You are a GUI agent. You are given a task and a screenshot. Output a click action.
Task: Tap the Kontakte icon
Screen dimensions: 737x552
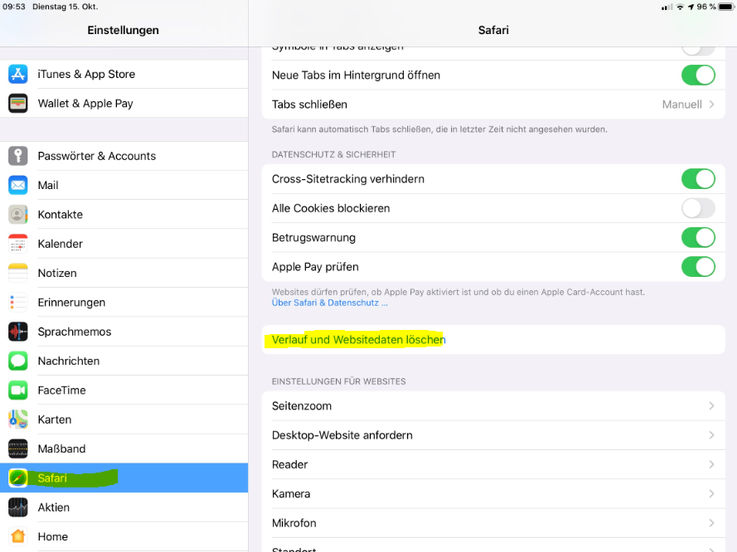click(x=18, y=214)
